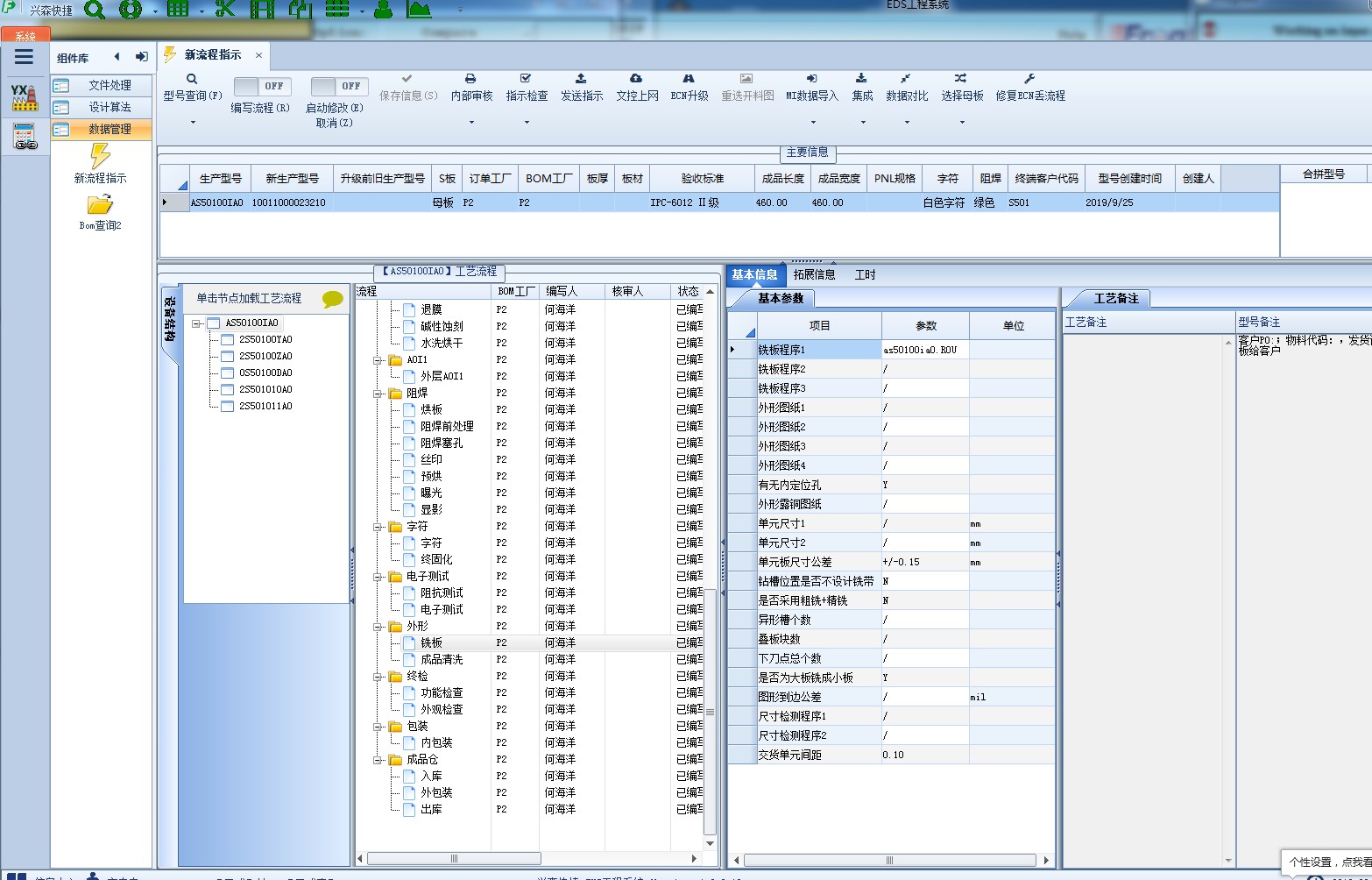1372x880 pixels.
Task: Click the YX factory icon in the sidebar
Action: click(25, 97)
